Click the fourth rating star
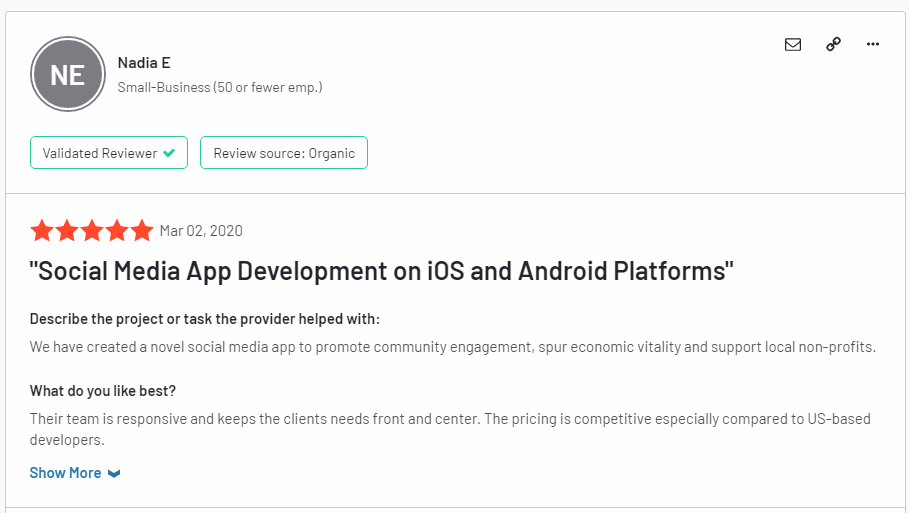 tap(117, 231)
